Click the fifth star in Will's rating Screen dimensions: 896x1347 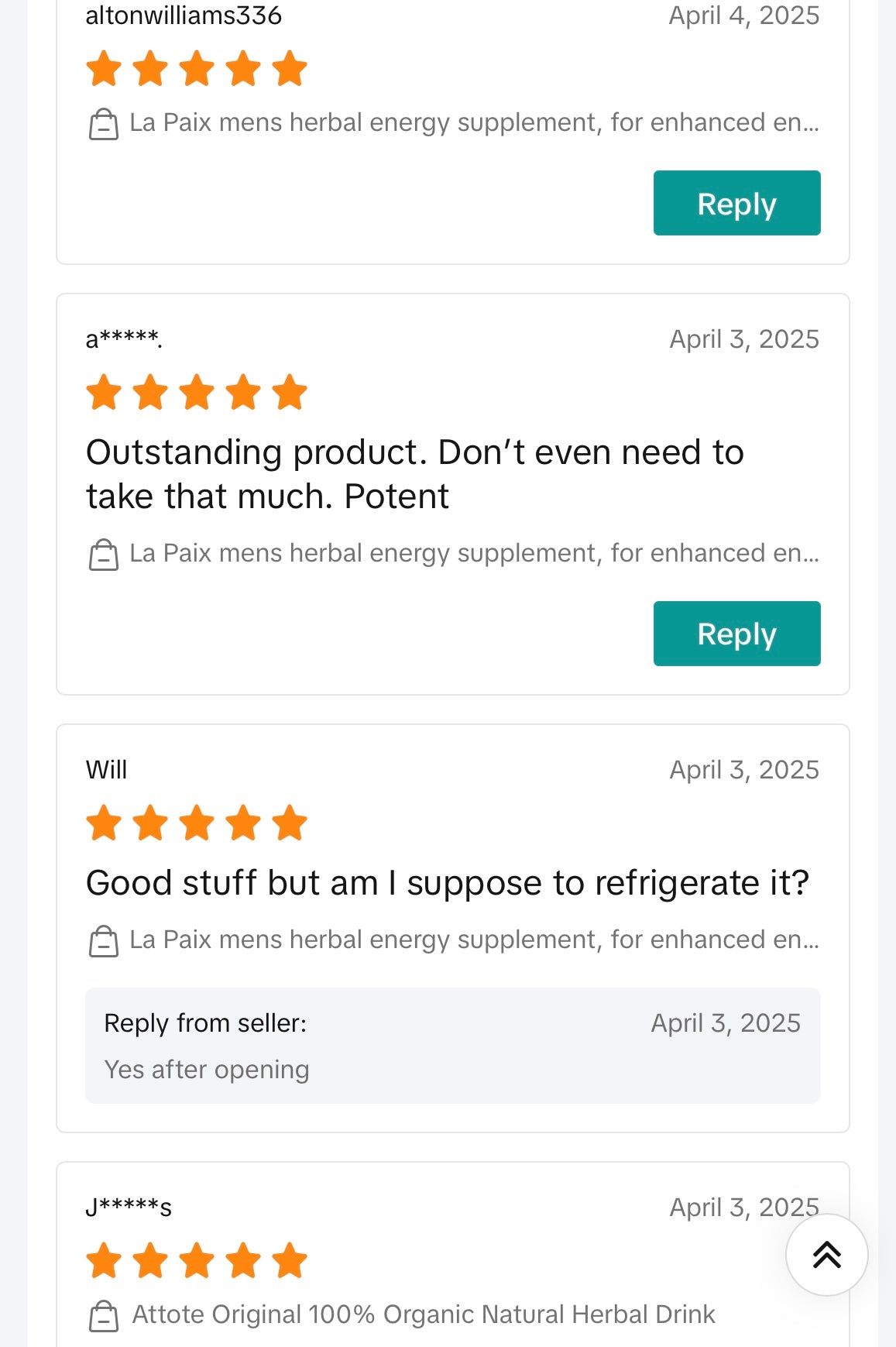pyautogui.click(x=290, y=823)
